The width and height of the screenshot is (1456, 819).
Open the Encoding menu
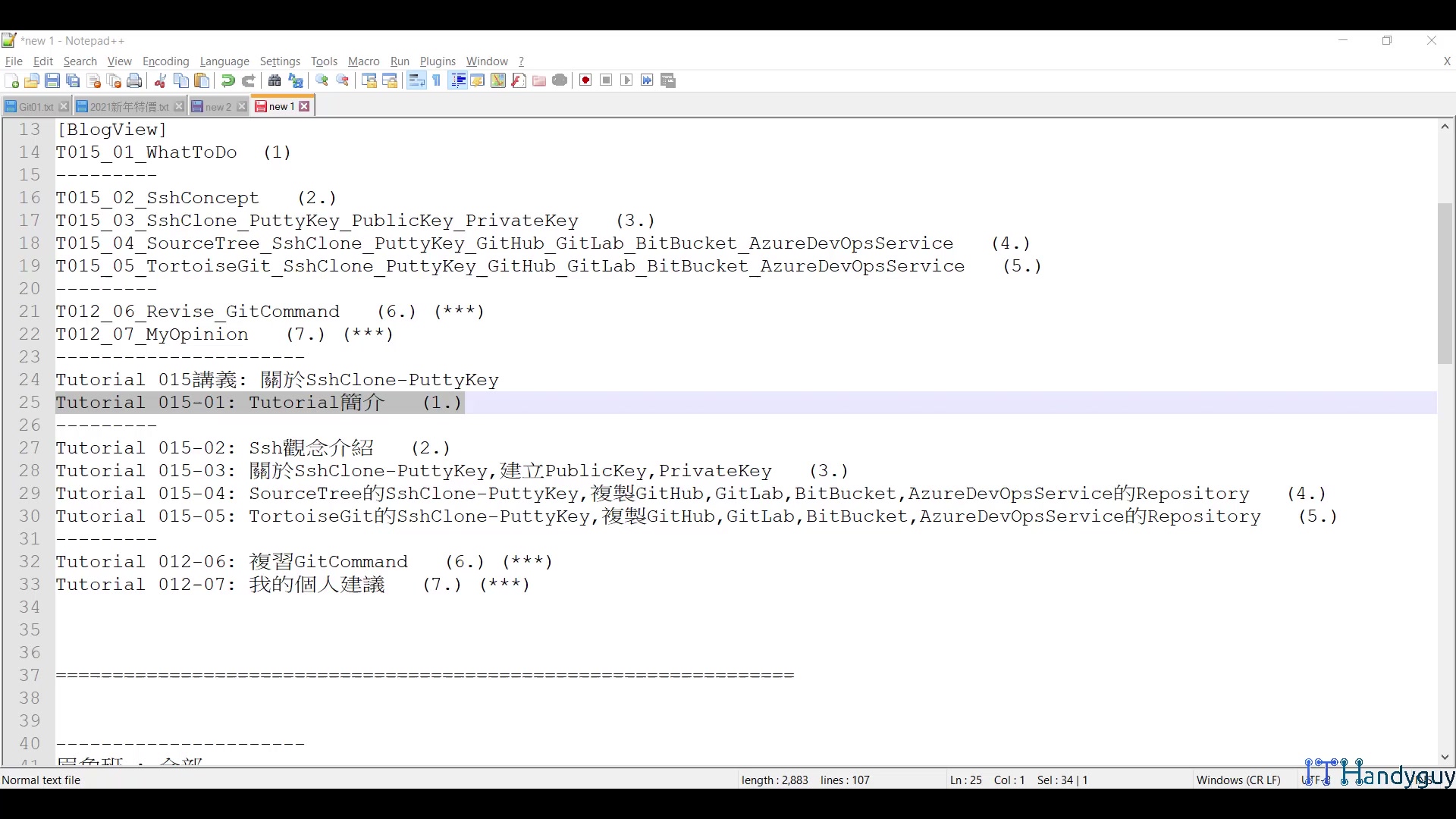(x=165, y=61)
